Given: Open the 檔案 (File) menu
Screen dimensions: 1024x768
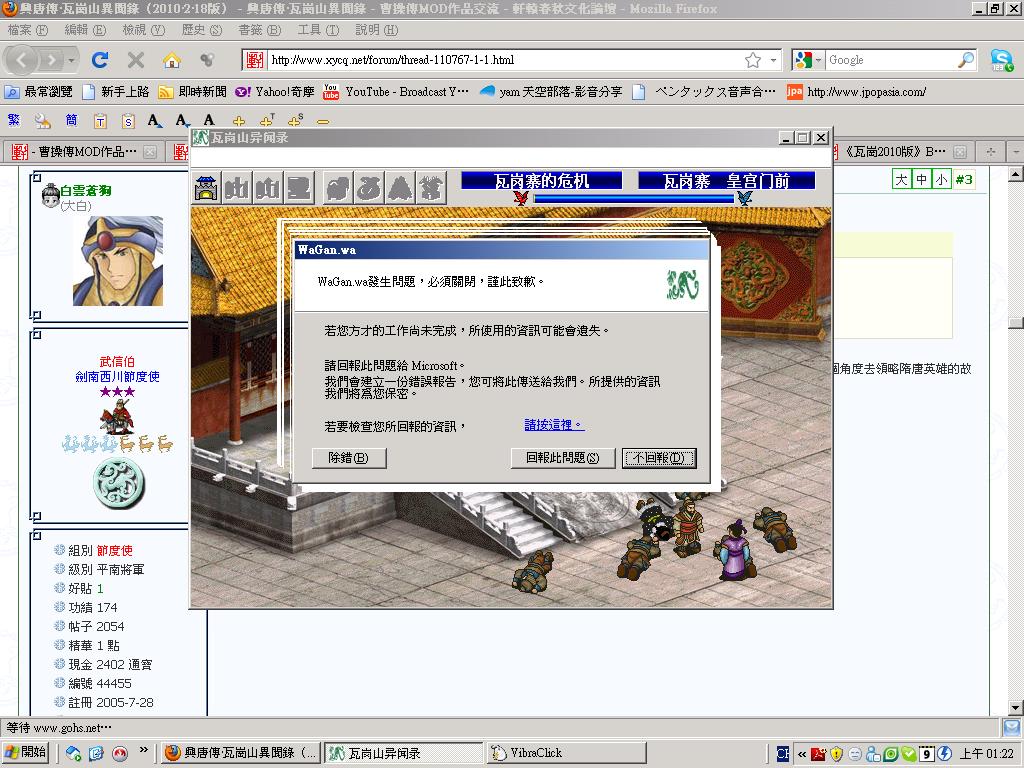Looking at the screenshot, I should [28, 30].
